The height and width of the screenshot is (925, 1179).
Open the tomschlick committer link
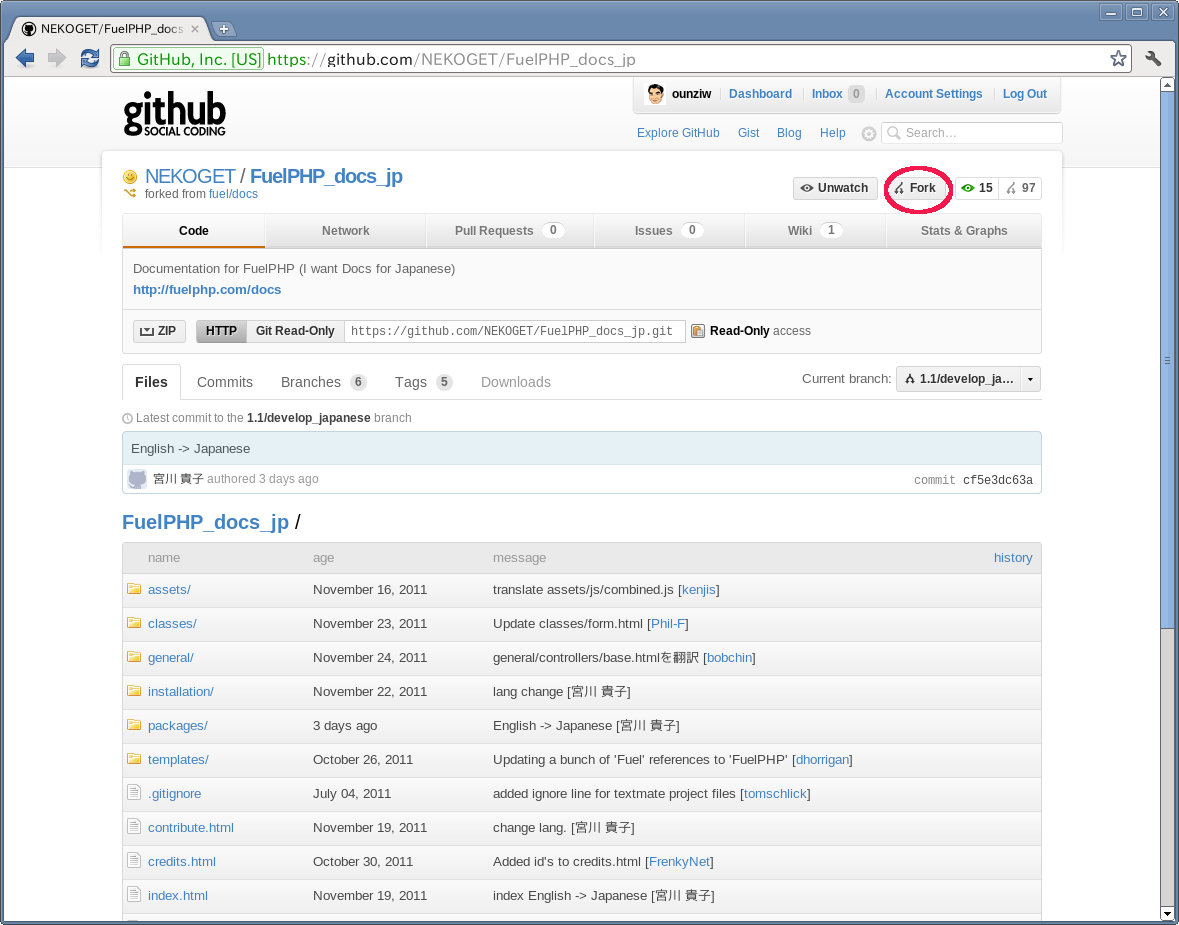774,793
